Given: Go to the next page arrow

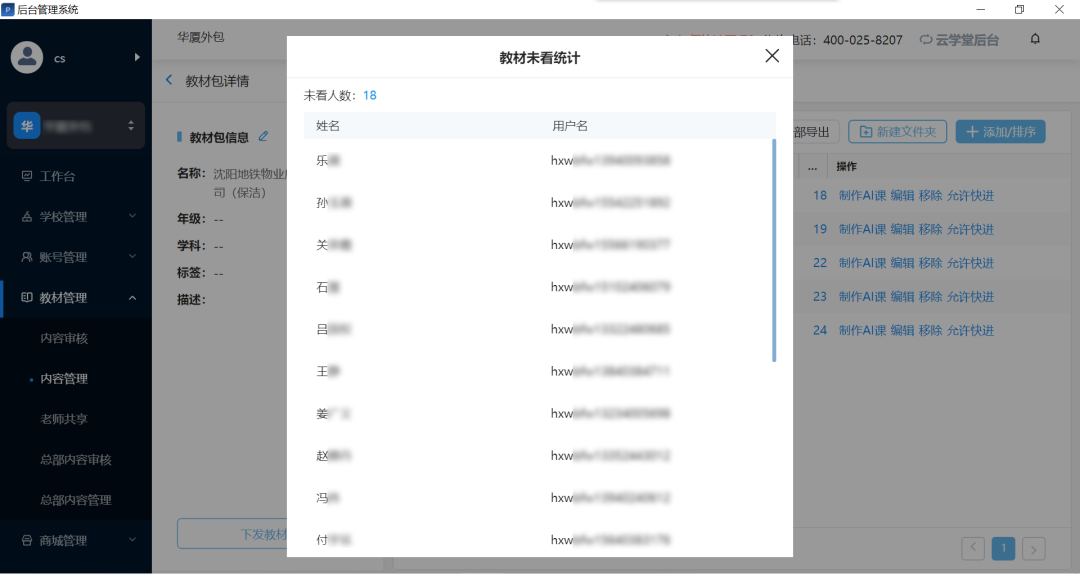Looking at the screenshot, I should click(1033, 549).
